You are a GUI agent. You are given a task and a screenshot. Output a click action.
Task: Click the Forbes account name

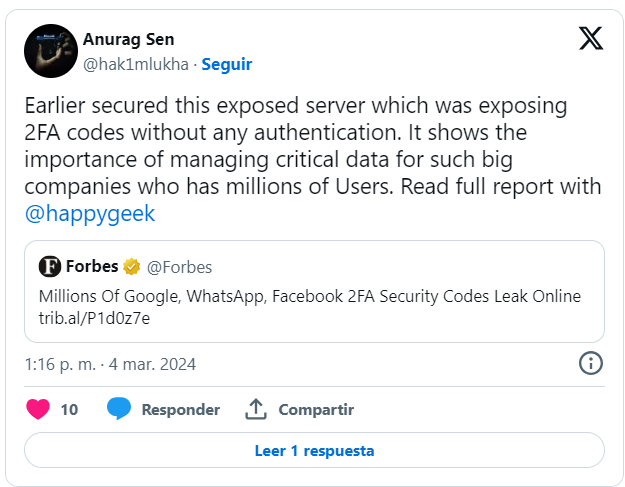point(92,267)
